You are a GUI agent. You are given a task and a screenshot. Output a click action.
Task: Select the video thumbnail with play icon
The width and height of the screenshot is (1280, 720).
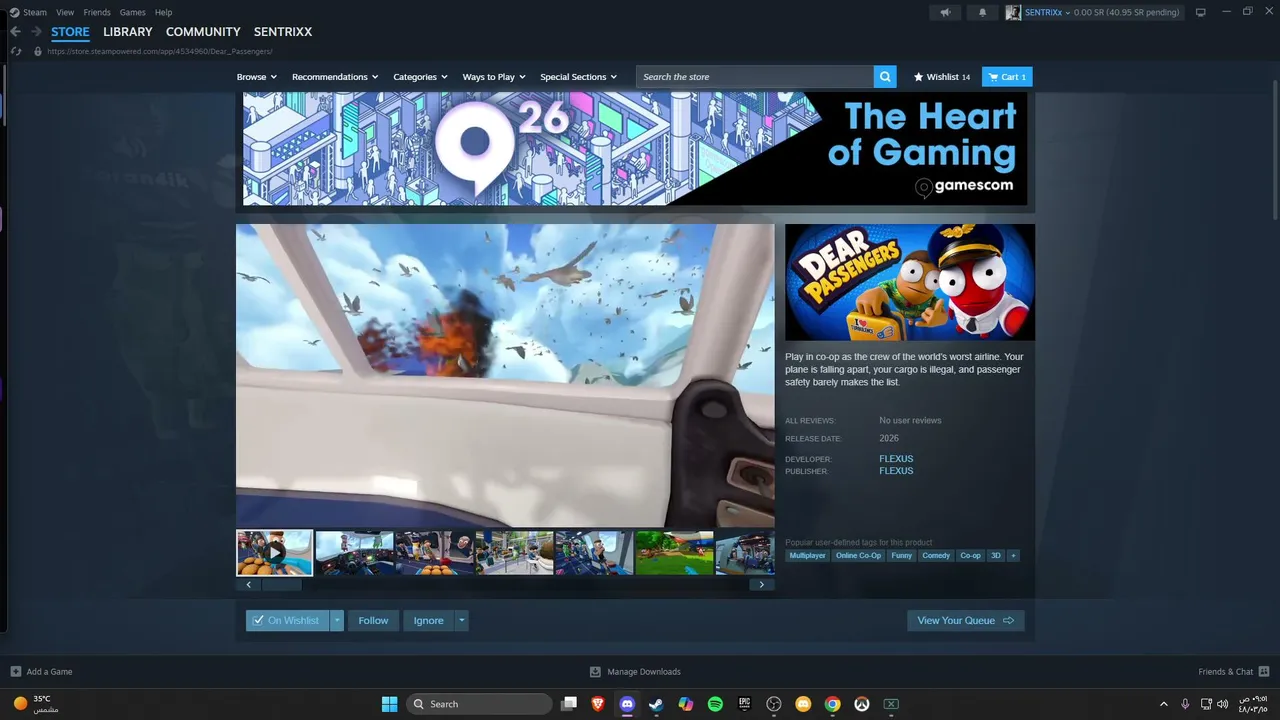point(275,553)
